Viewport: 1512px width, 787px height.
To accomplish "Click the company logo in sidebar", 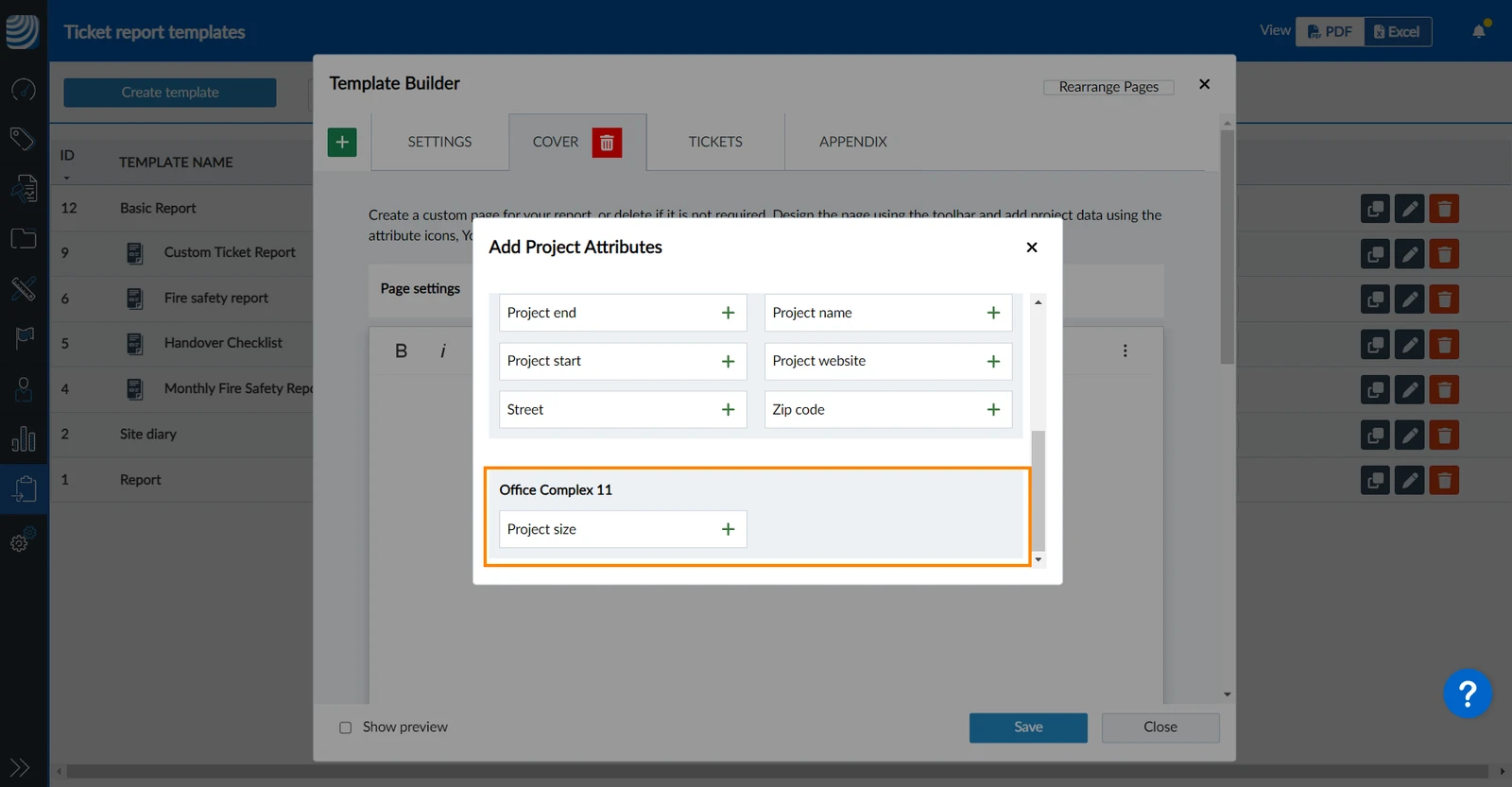I will [x=22, y=31].
